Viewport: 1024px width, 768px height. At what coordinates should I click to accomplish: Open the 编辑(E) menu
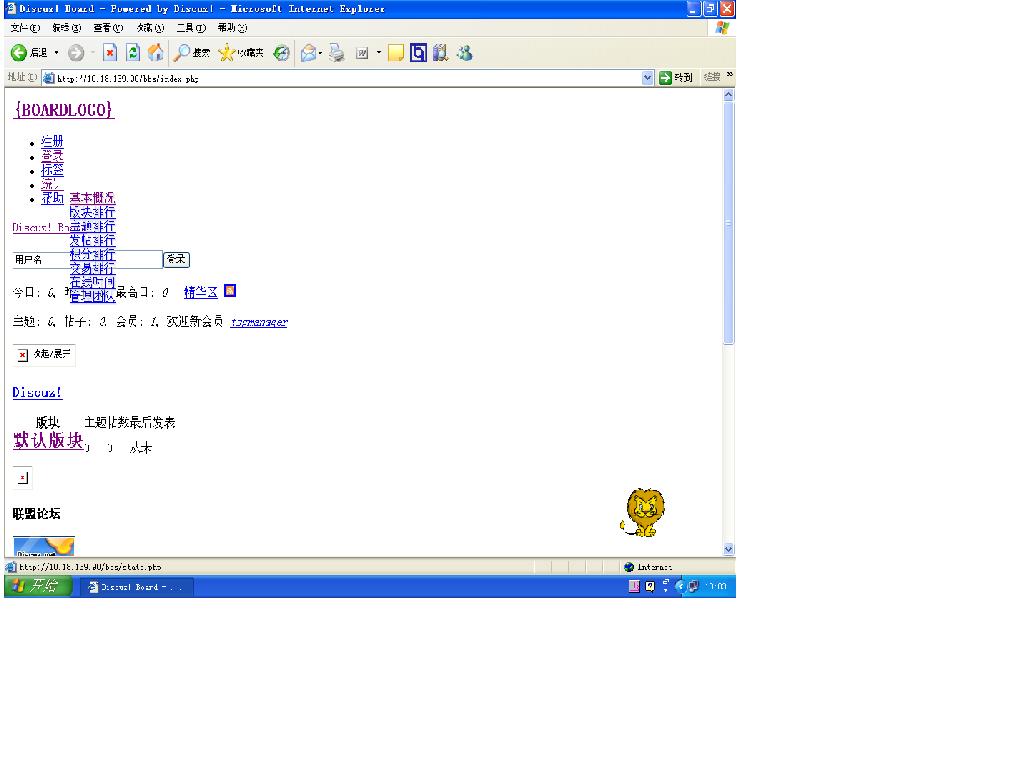(x=67, y=27)
